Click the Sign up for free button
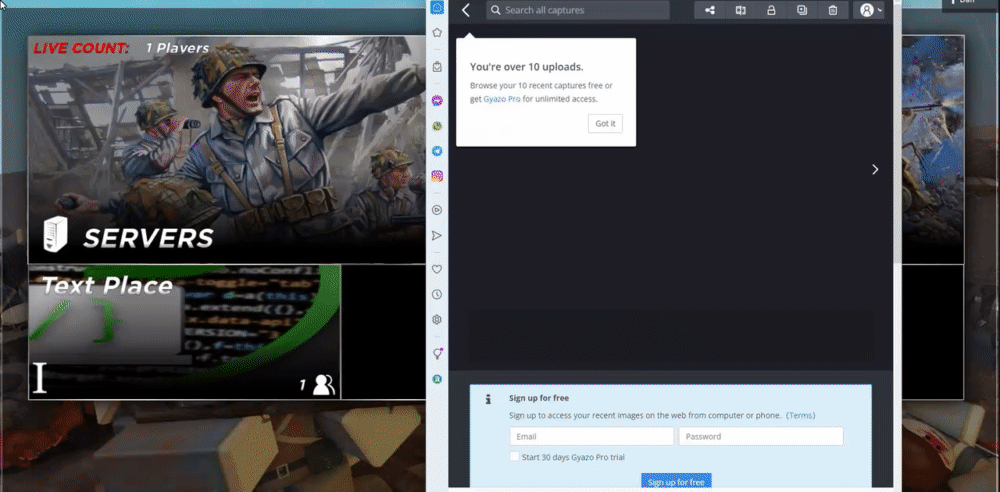Screen dimensions: 1000x492 [x=676, y=482]
